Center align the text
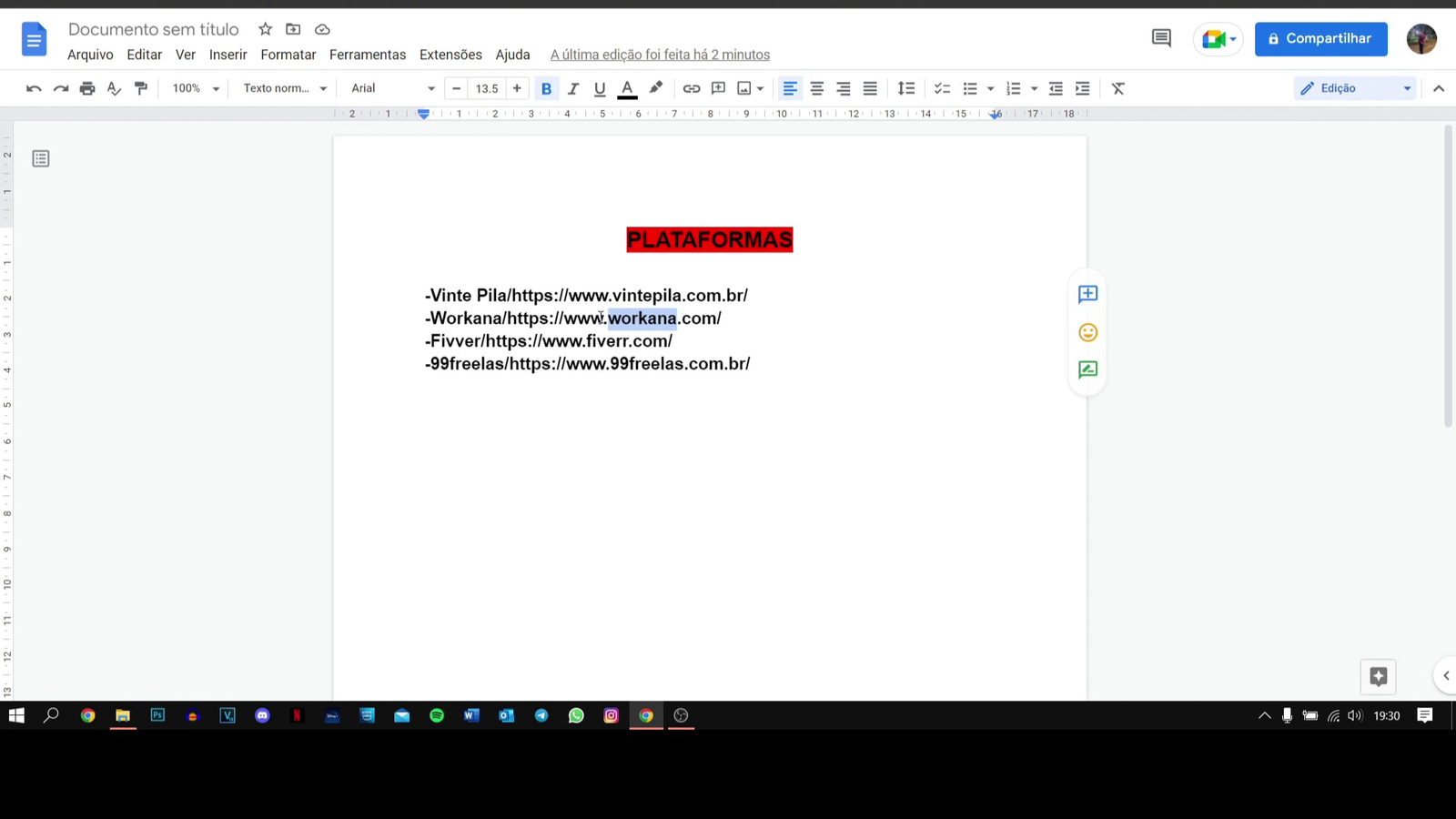Screen dimensions: 1456x819 (x=816, y=88)
